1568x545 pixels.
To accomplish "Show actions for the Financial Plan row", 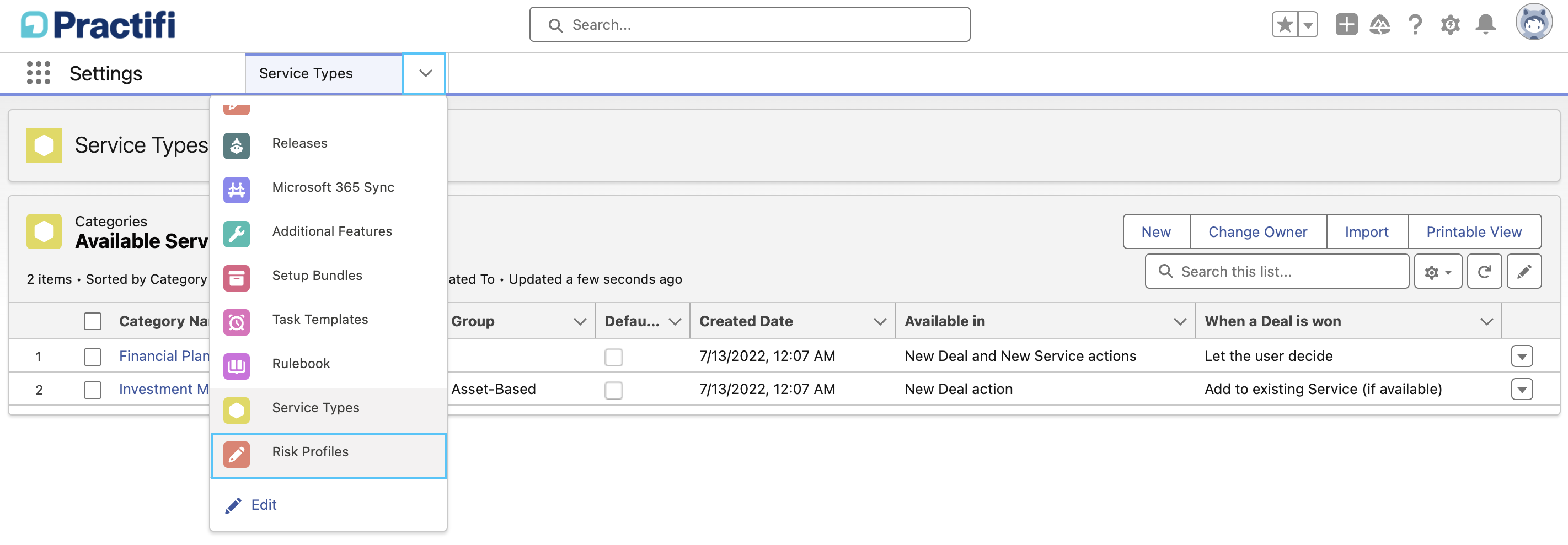I will coord(1522,357).
